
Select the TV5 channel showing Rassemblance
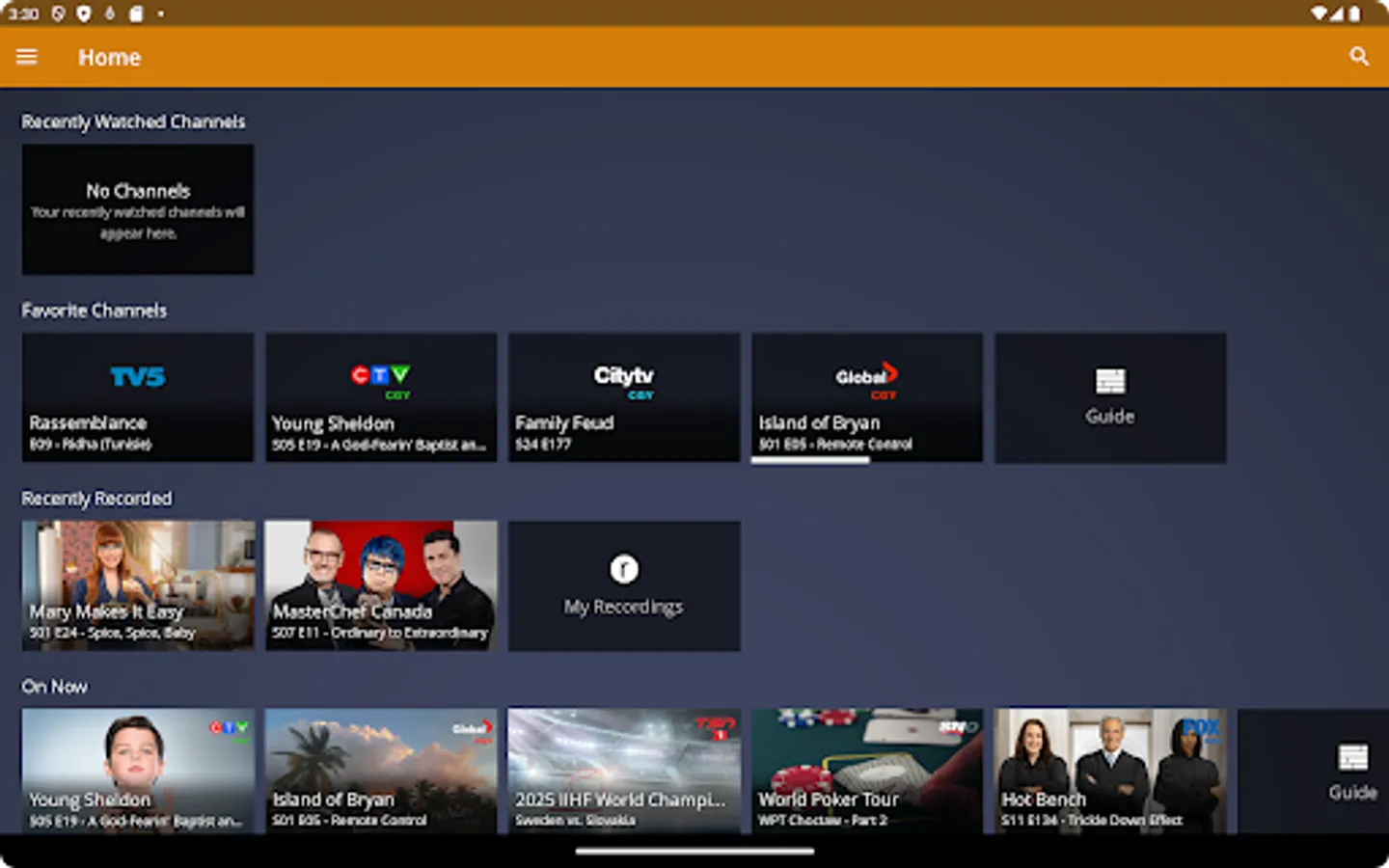pyautogui.click(x=137, y=397)
